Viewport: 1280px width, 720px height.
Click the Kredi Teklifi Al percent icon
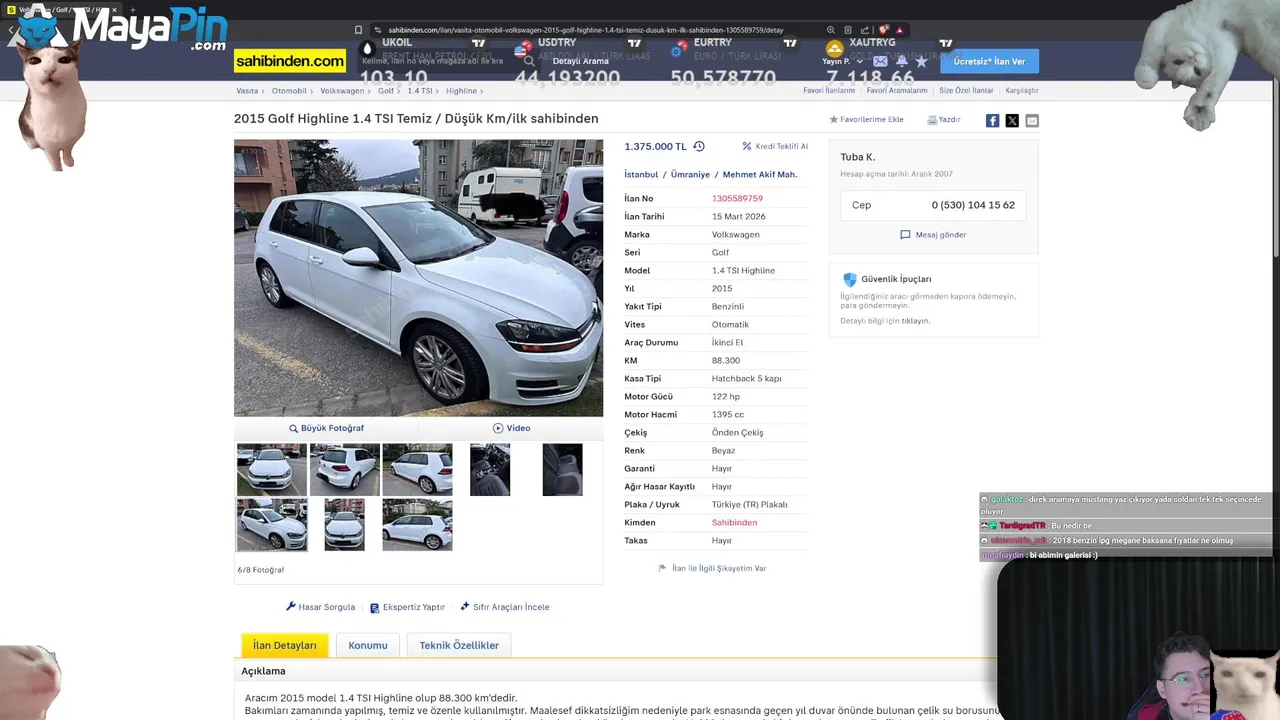[747, 146]
